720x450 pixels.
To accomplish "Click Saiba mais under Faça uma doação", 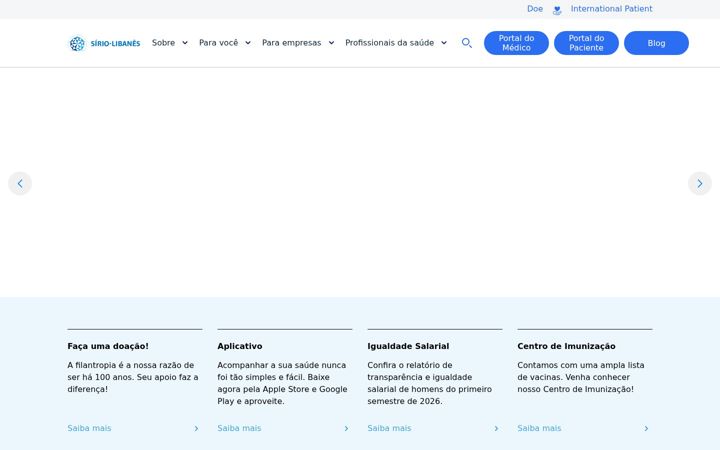I will [89, 428].
